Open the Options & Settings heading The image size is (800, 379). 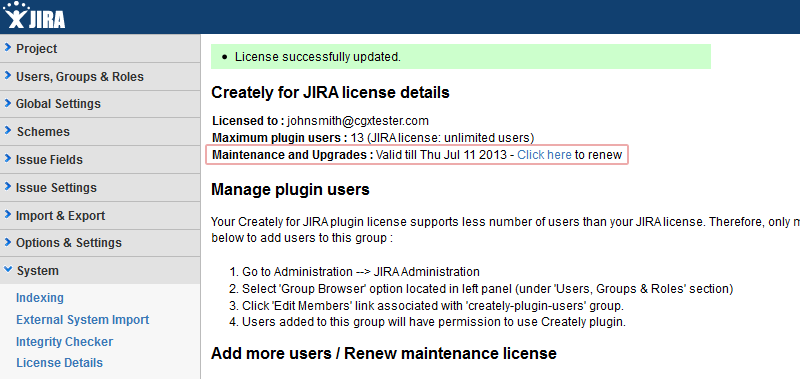click(69, 243)
